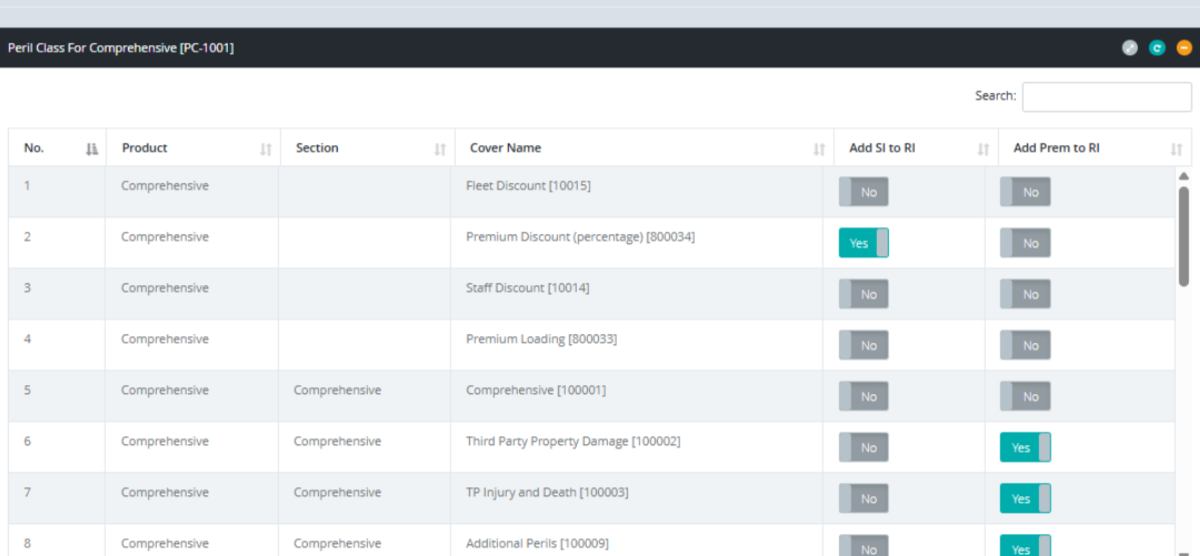Screen dimensions: 1200x556
Task: Switch off Add Prem for TP Injury and Death
Action: pyautogui.click(x=1025, y=499)
